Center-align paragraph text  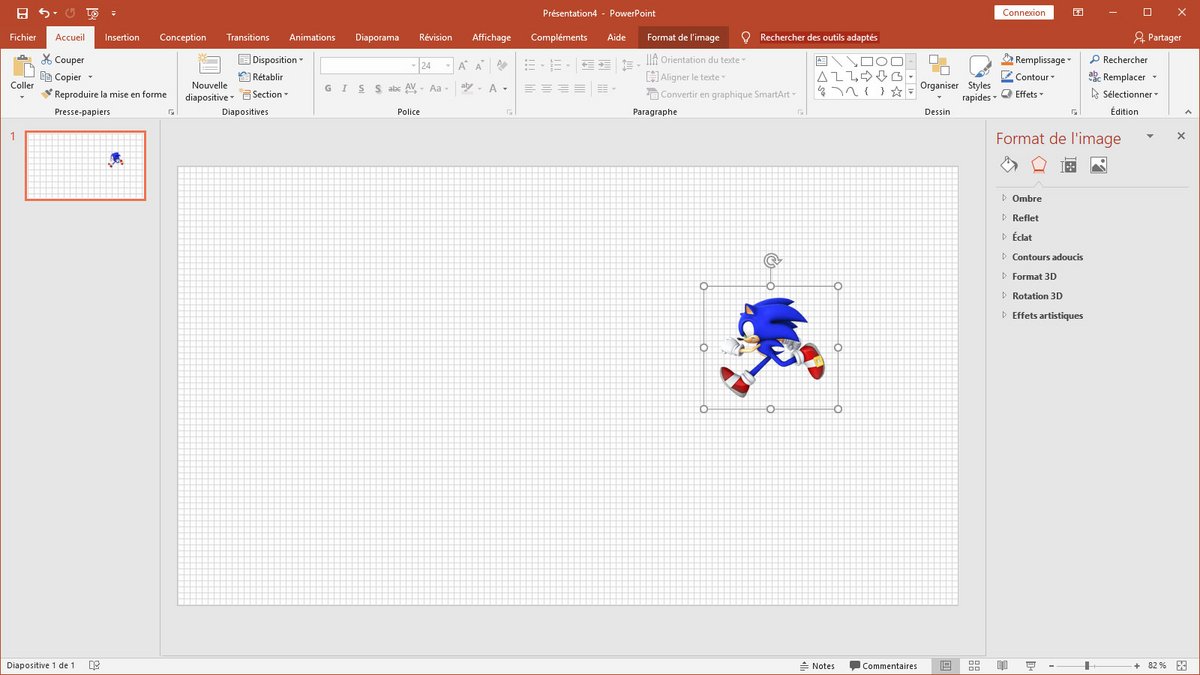coord(546,89)
